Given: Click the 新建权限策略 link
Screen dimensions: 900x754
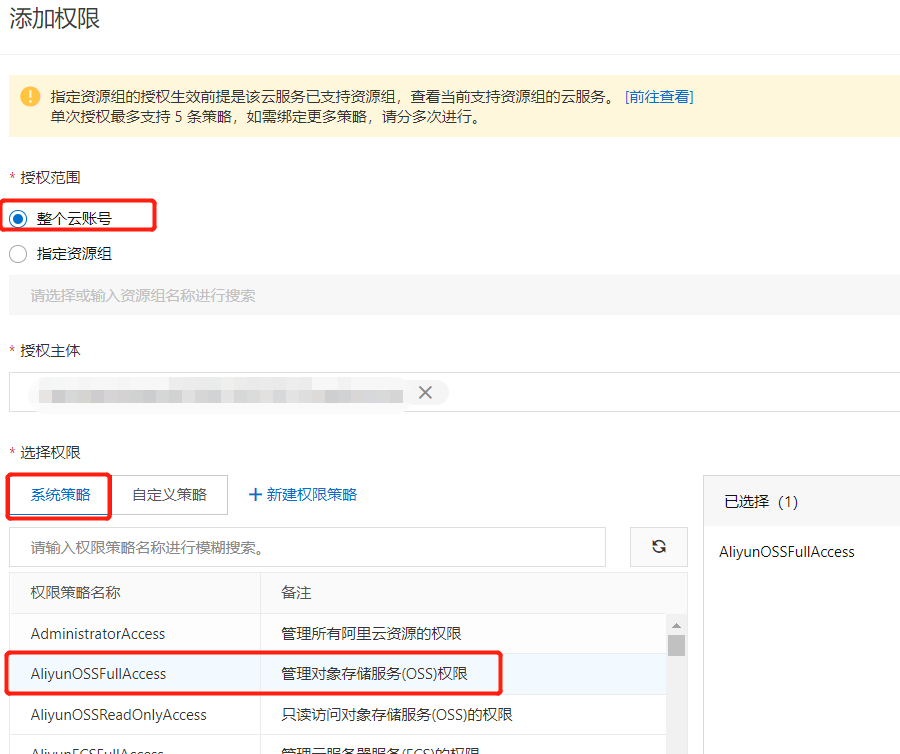Looking at the screenshot, I should (x=312, y=495).
